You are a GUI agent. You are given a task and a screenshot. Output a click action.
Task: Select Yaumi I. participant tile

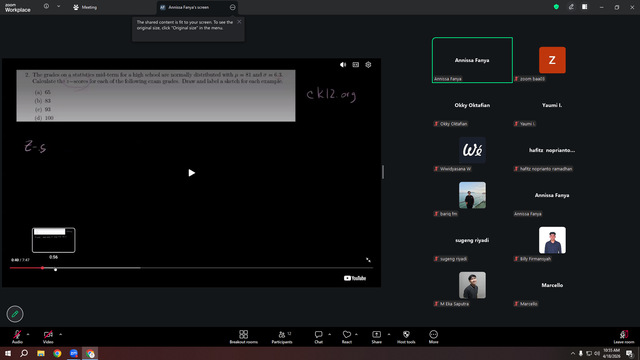tap(552, 105)
